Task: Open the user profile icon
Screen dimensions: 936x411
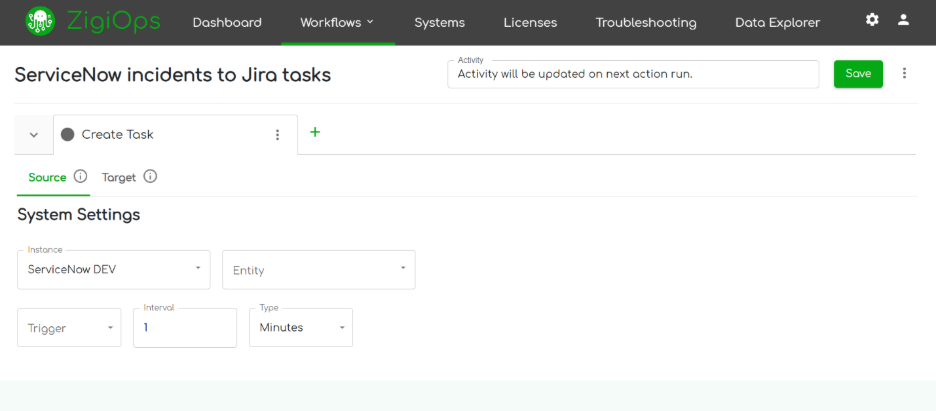Action: click(x=903, y=20)
